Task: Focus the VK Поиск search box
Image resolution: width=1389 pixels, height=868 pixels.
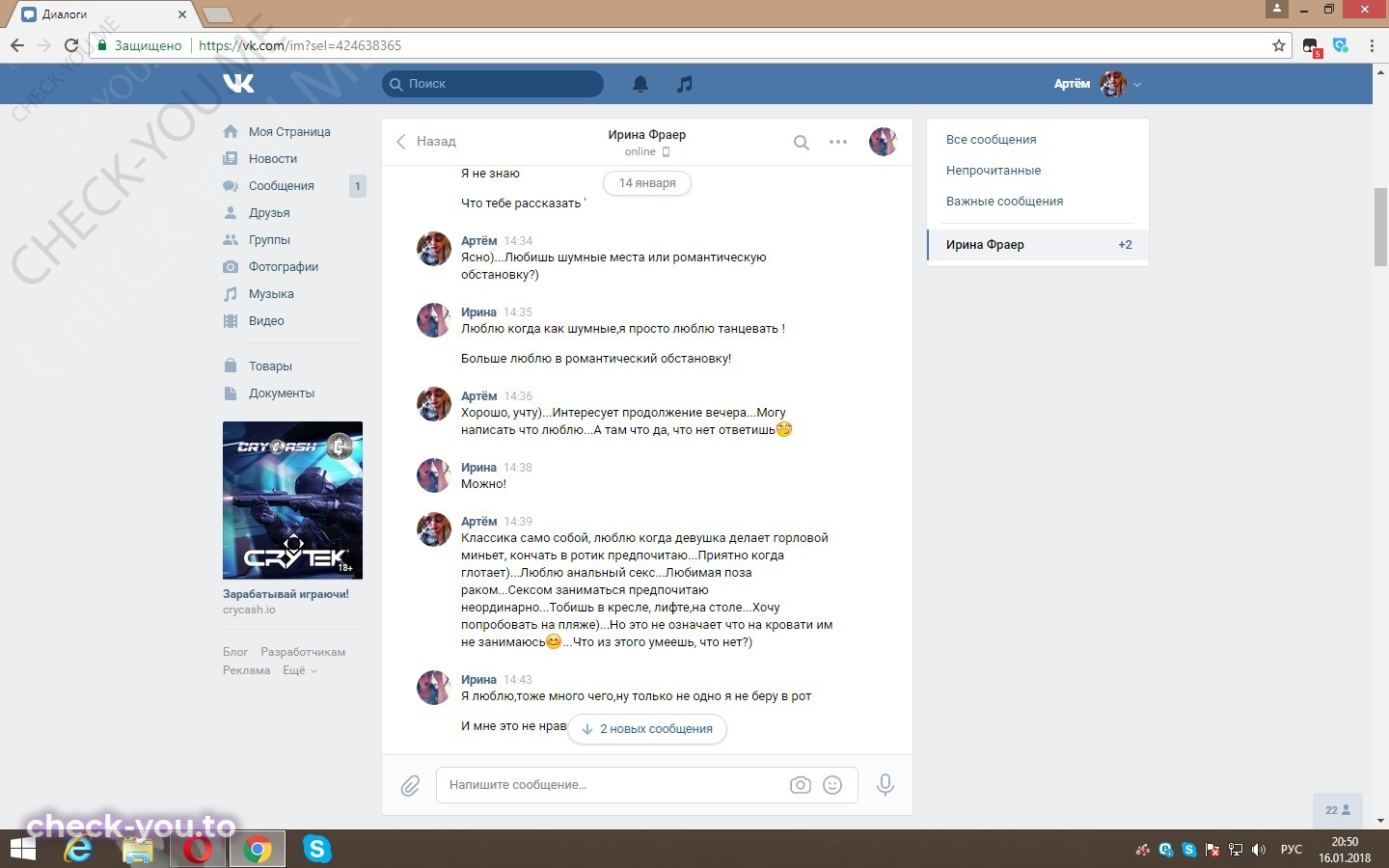Action: (x=493, y=84)
